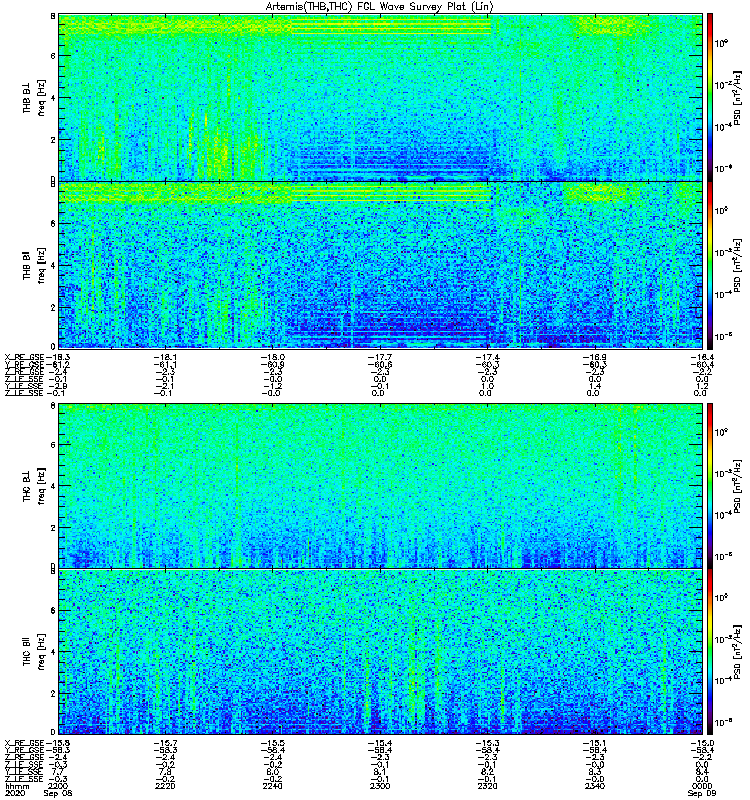Click the THC B⊥ spectrogram panel
This screenshot has width=750, height=800.
pyautogui.click(x=381, y=485)
